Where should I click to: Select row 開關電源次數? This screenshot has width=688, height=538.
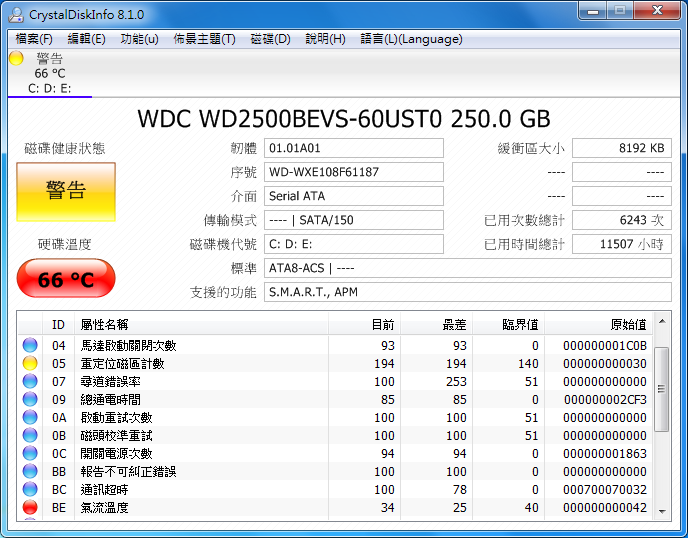[x=335, y=453]
